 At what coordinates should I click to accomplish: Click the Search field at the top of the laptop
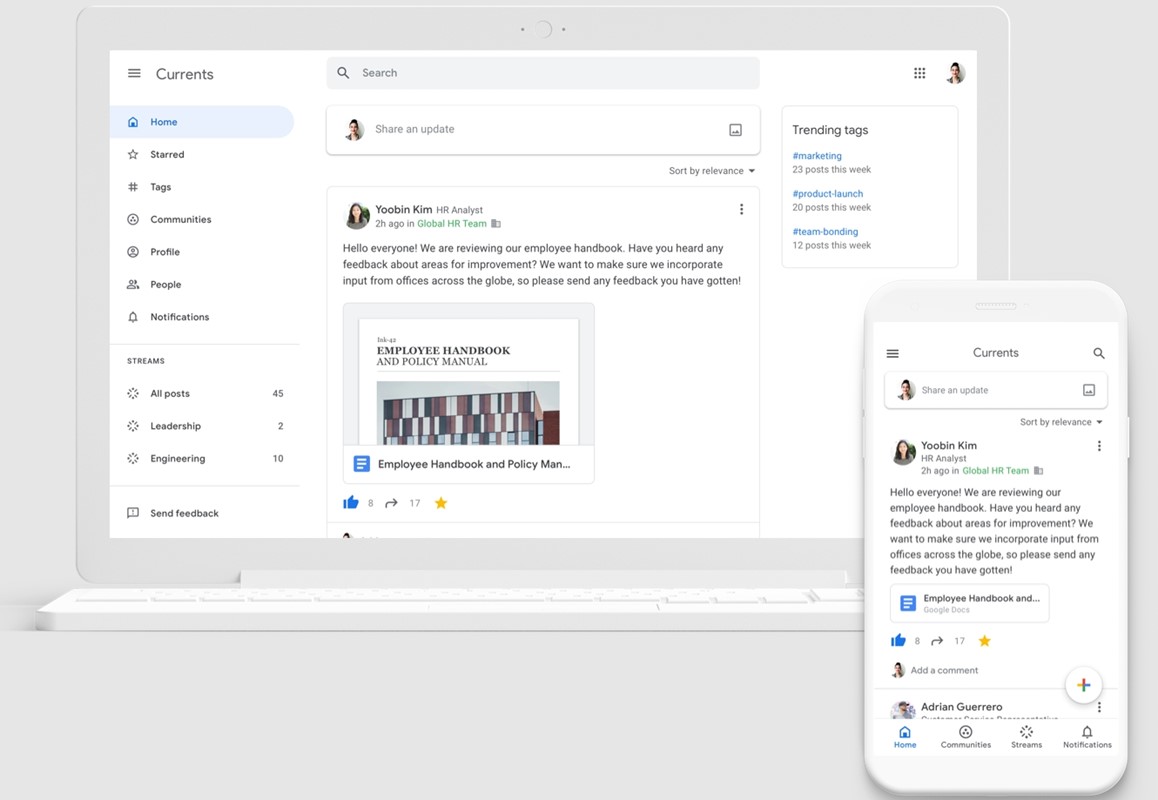click(543, 73)
